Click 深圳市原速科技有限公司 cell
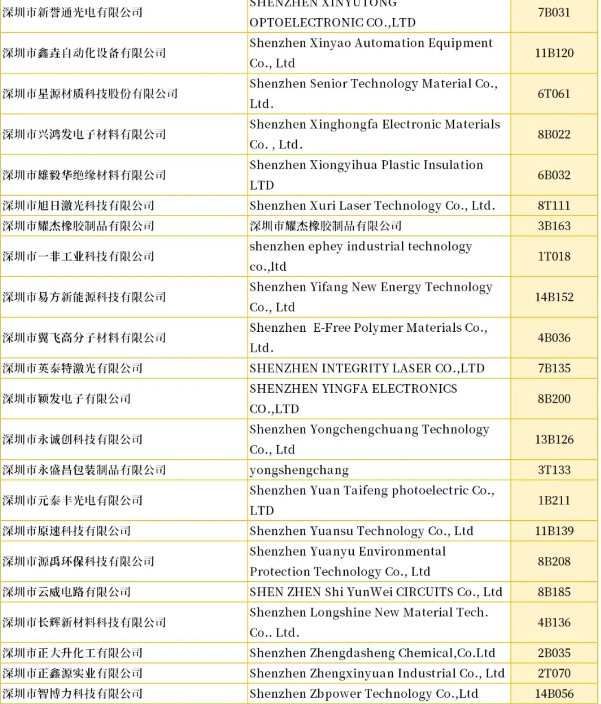 coord(66,531)
